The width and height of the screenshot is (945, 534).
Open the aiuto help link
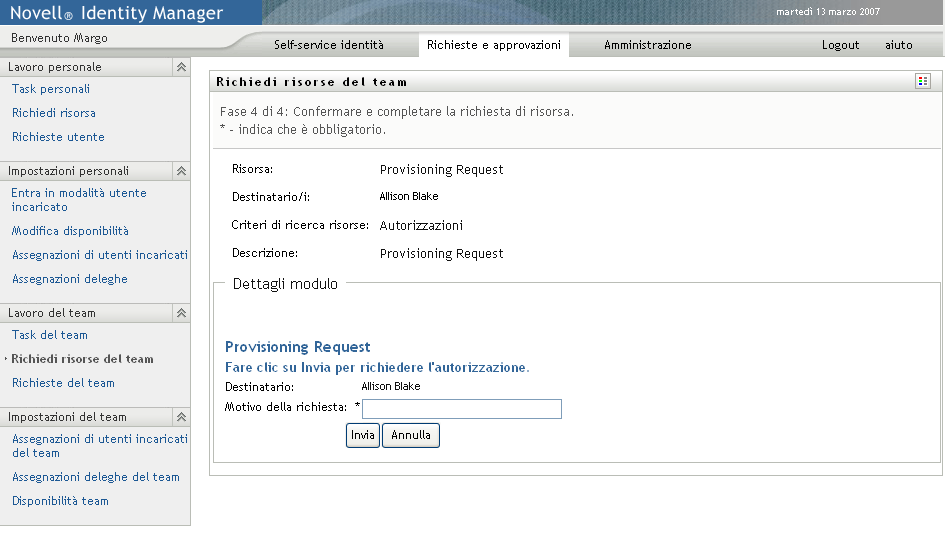pyautogui.click(x=898, y=45)
